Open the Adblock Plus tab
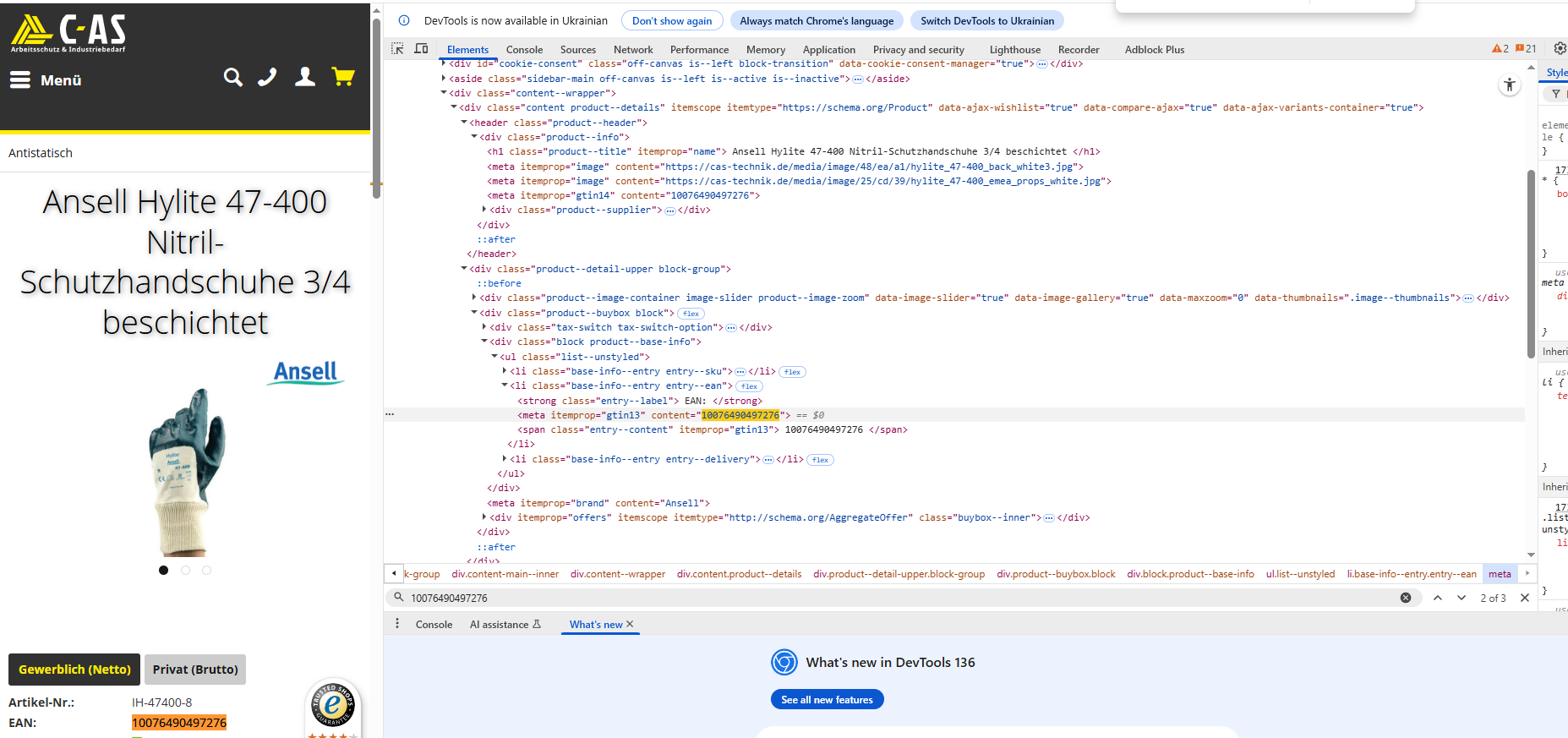 tap(1155, 50)
